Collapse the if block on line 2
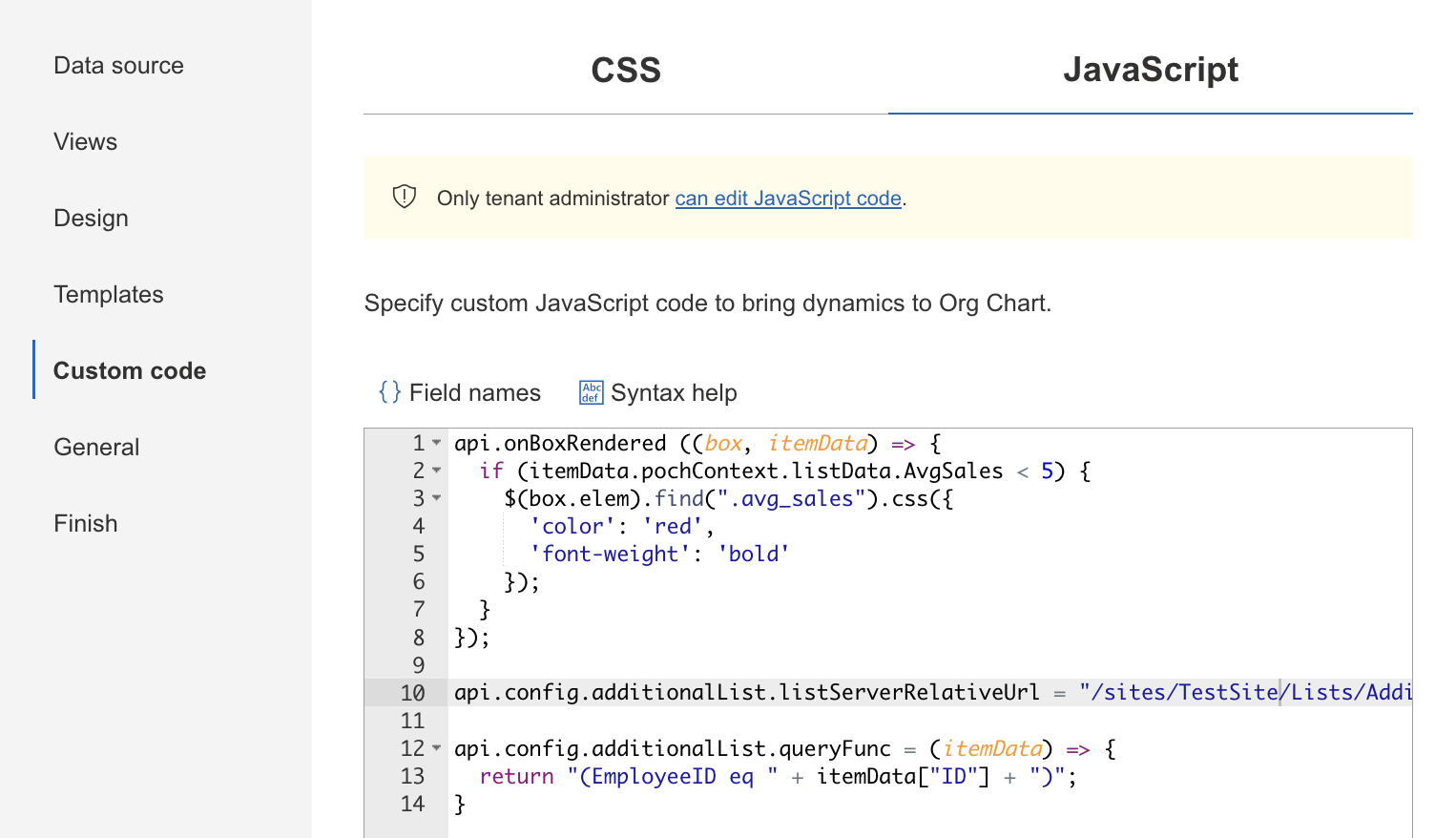 point(435,471)
